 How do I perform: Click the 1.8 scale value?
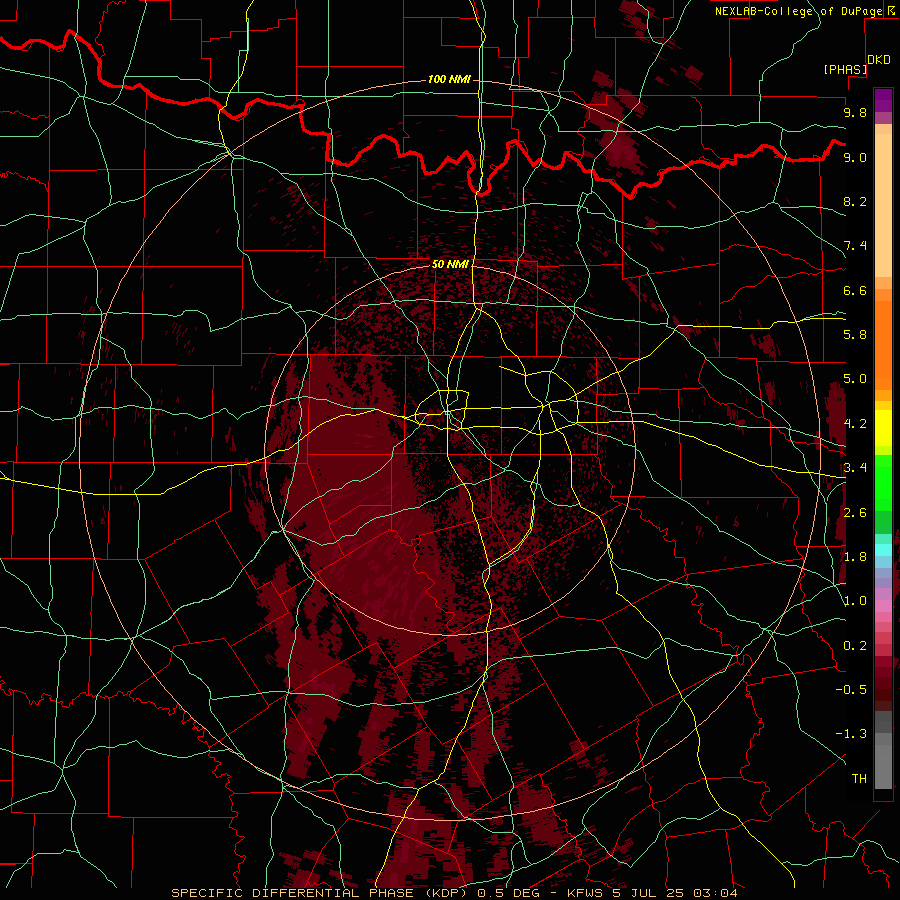click(855, 557)
